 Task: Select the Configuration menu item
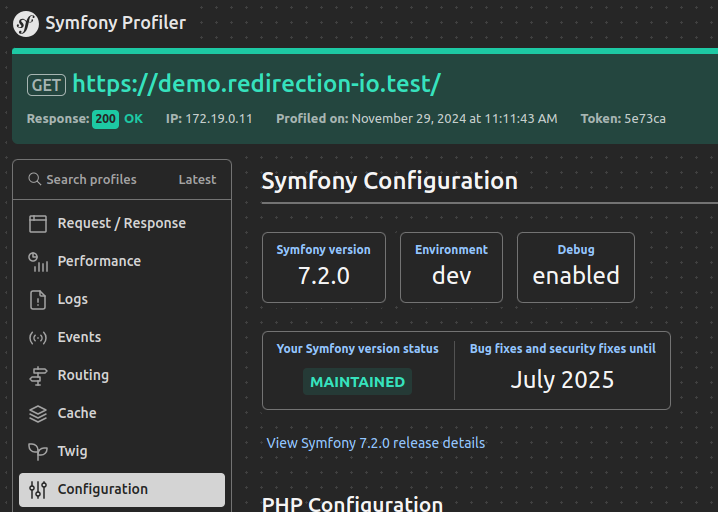pyautogui.click(x=122, y=490)
